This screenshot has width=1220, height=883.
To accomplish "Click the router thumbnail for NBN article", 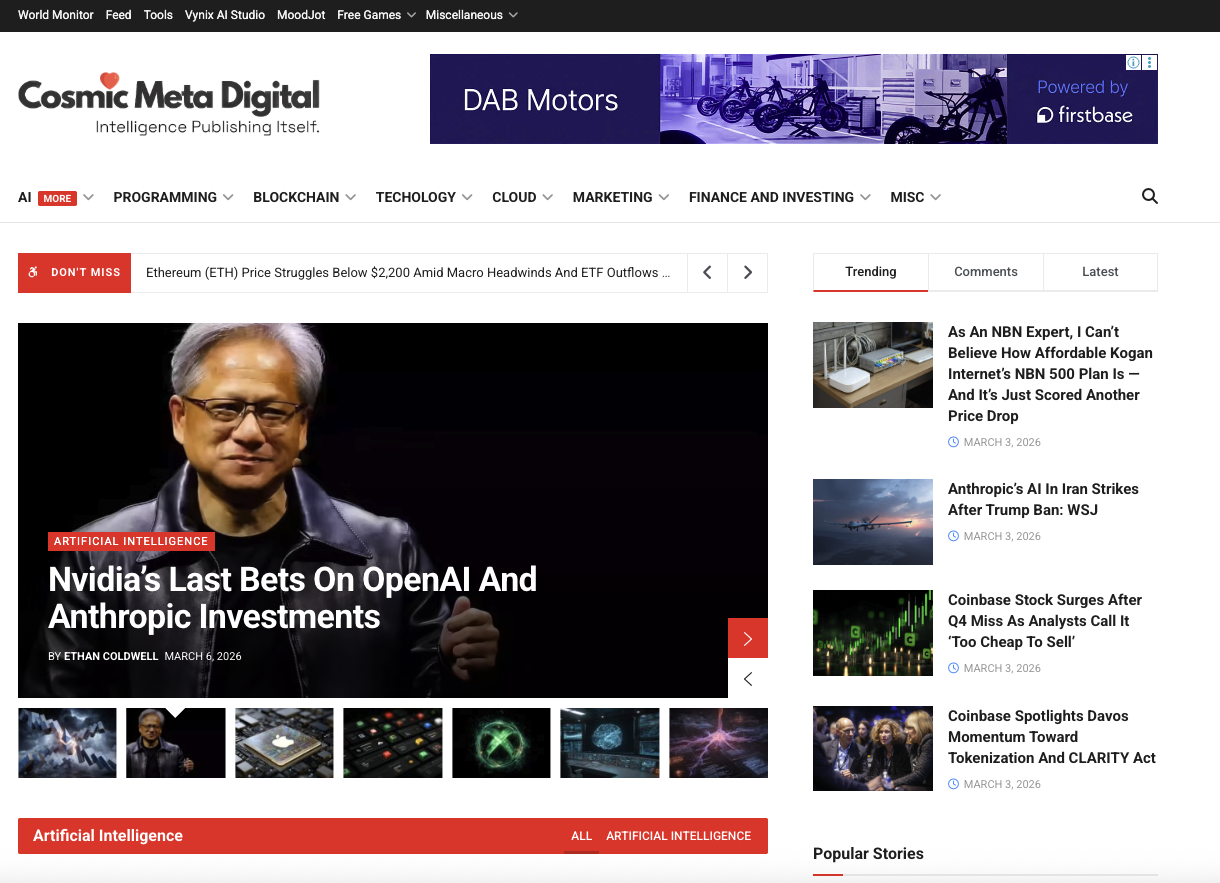I will (873, 365).
